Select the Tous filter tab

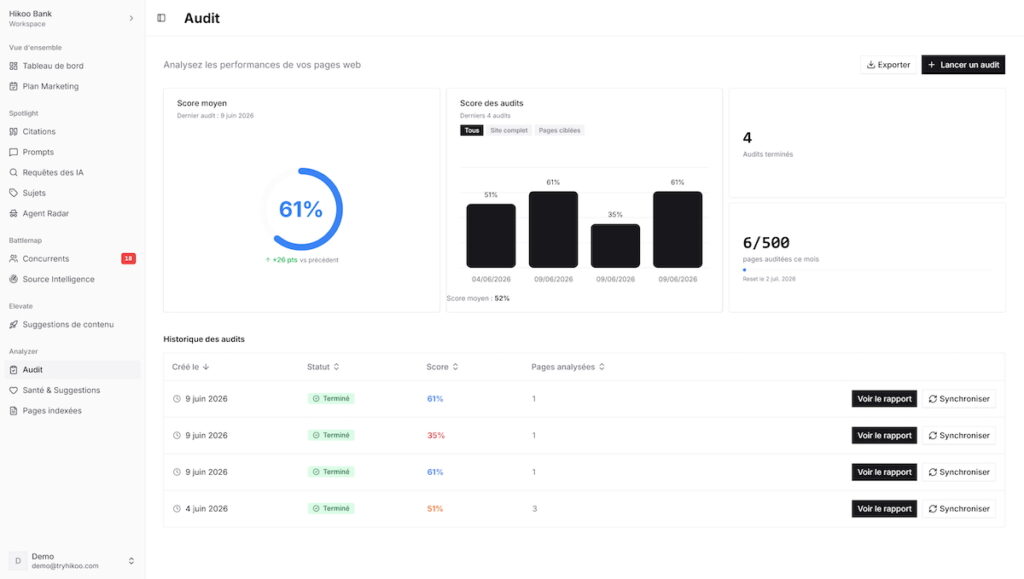[x=472, y=131]
